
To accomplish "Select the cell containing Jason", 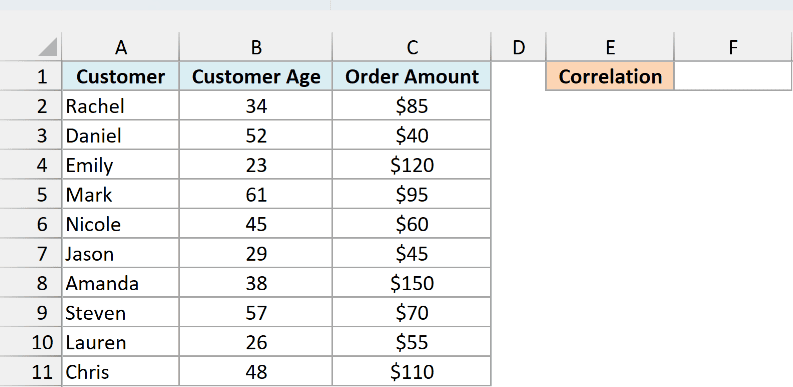I will (120, 253).
